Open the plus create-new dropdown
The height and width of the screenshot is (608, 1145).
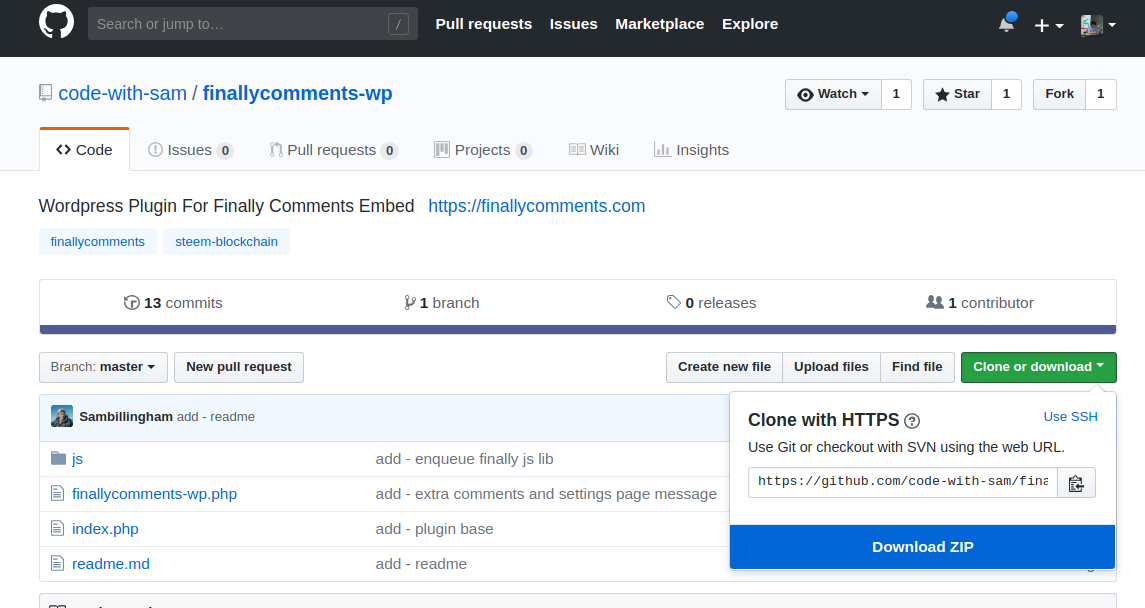[x=1048, y=25]
